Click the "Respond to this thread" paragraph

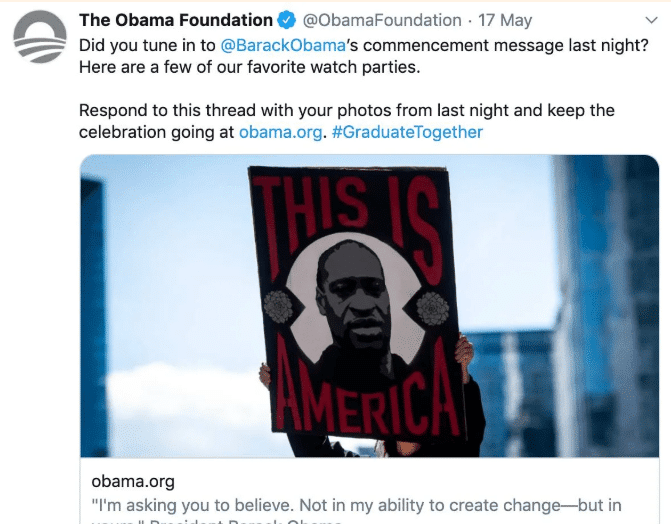(347, 121)
